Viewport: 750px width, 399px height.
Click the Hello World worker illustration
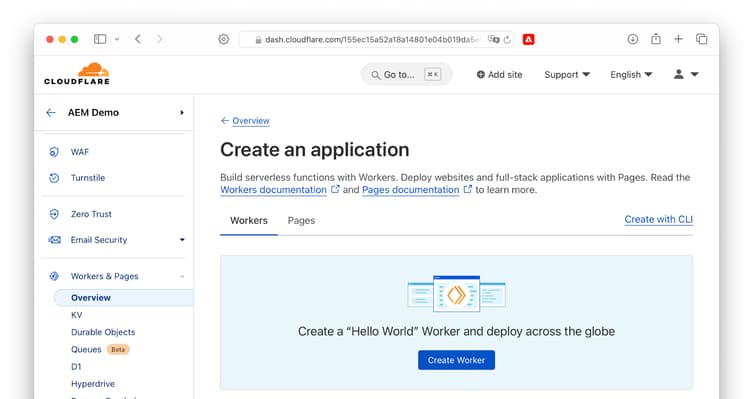(x=456, y=294)
